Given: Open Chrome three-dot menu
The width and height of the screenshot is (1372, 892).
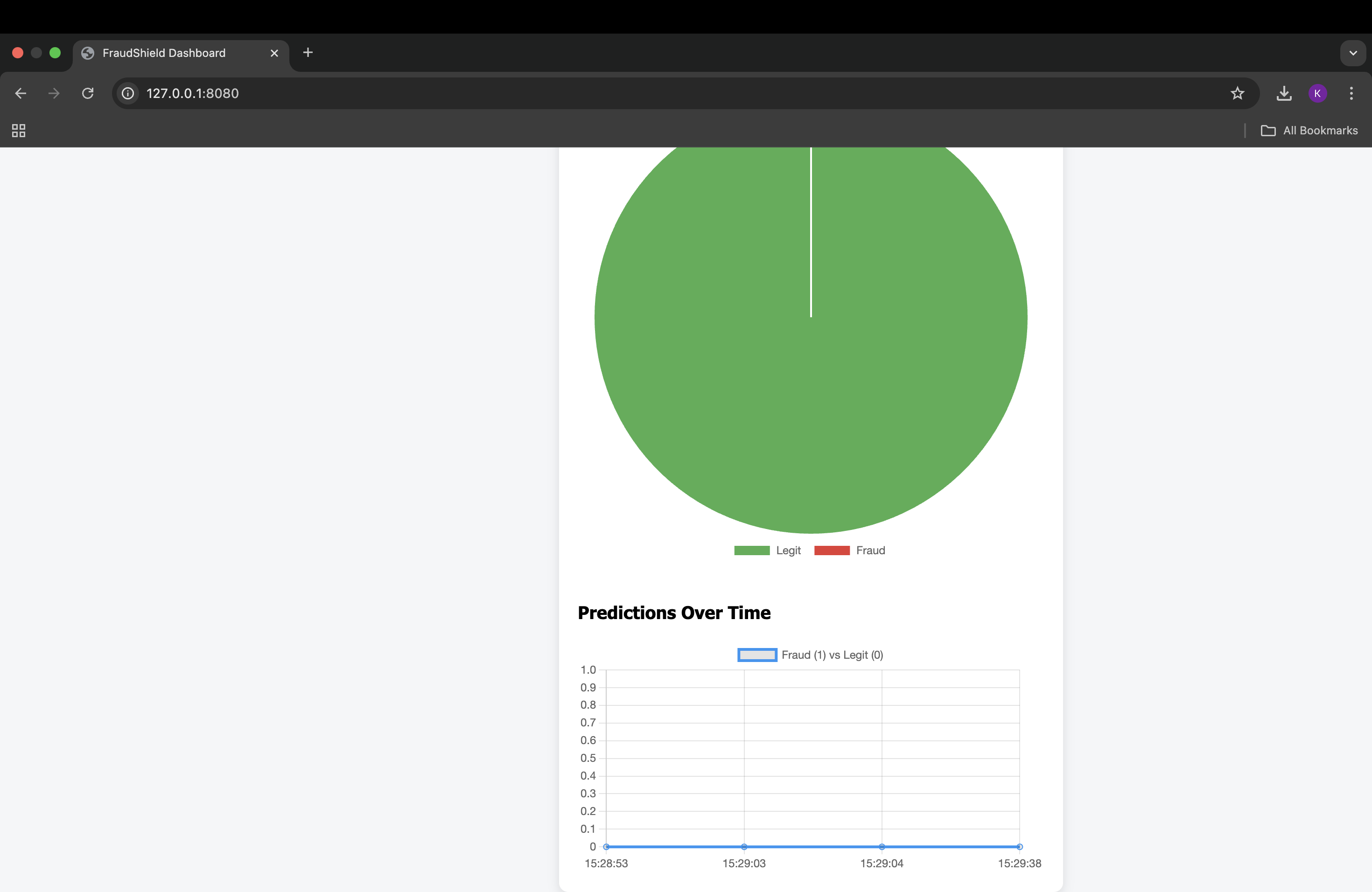Looking at the screenshot, I should pos(1351,93).
